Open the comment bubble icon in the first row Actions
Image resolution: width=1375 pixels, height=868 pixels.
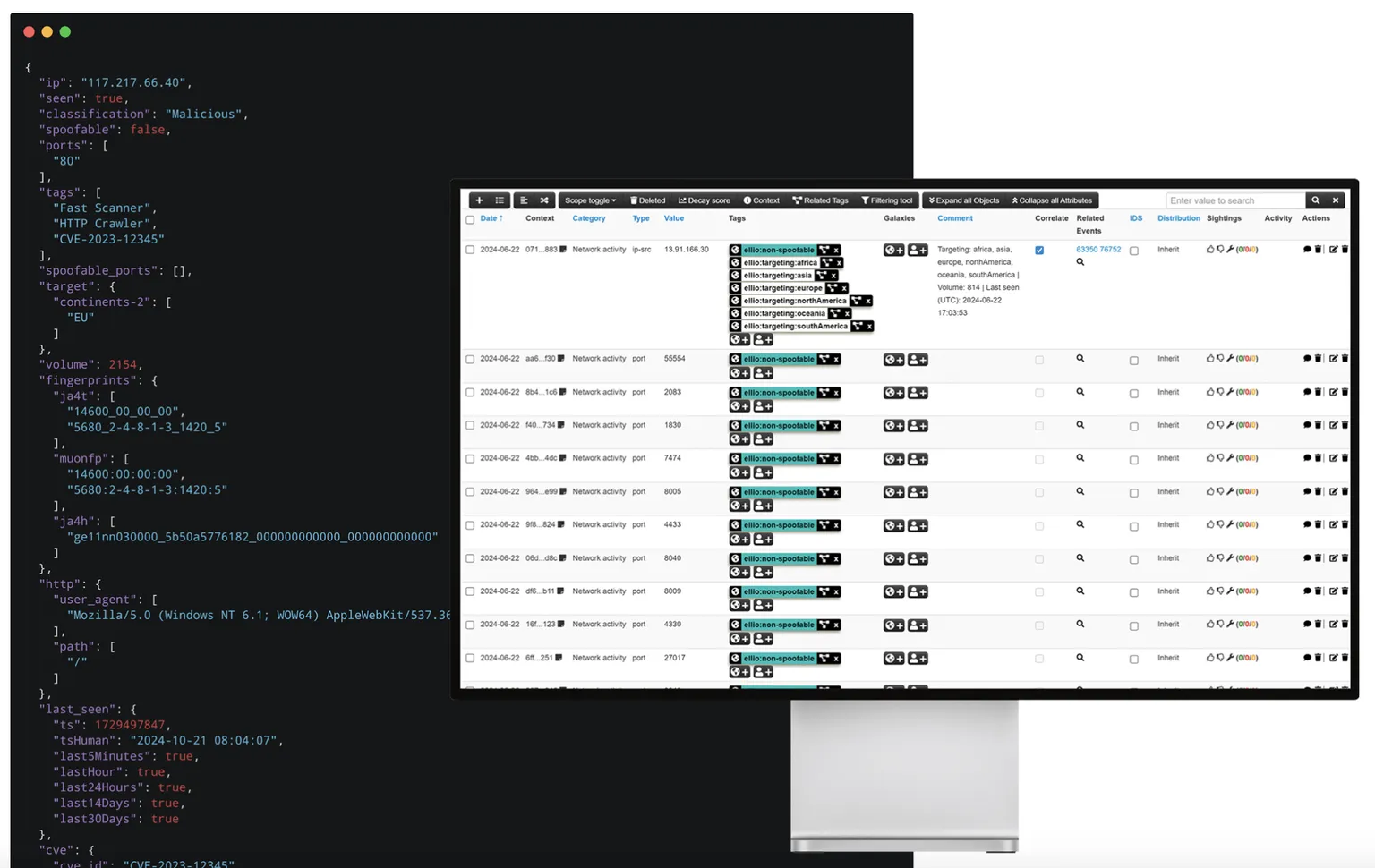point(1307,249)
